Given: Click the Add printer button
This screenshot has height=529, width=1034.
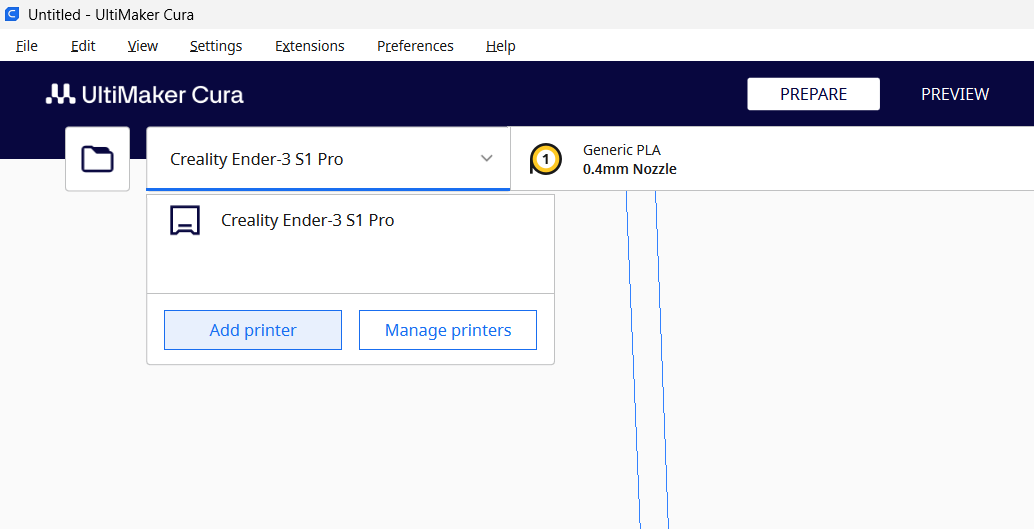Looking at the screenshot, I should [253, 330].
